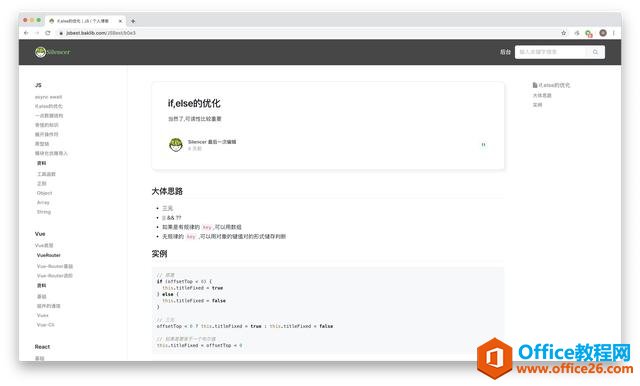Select the React category heading

[x=42, y=347]
